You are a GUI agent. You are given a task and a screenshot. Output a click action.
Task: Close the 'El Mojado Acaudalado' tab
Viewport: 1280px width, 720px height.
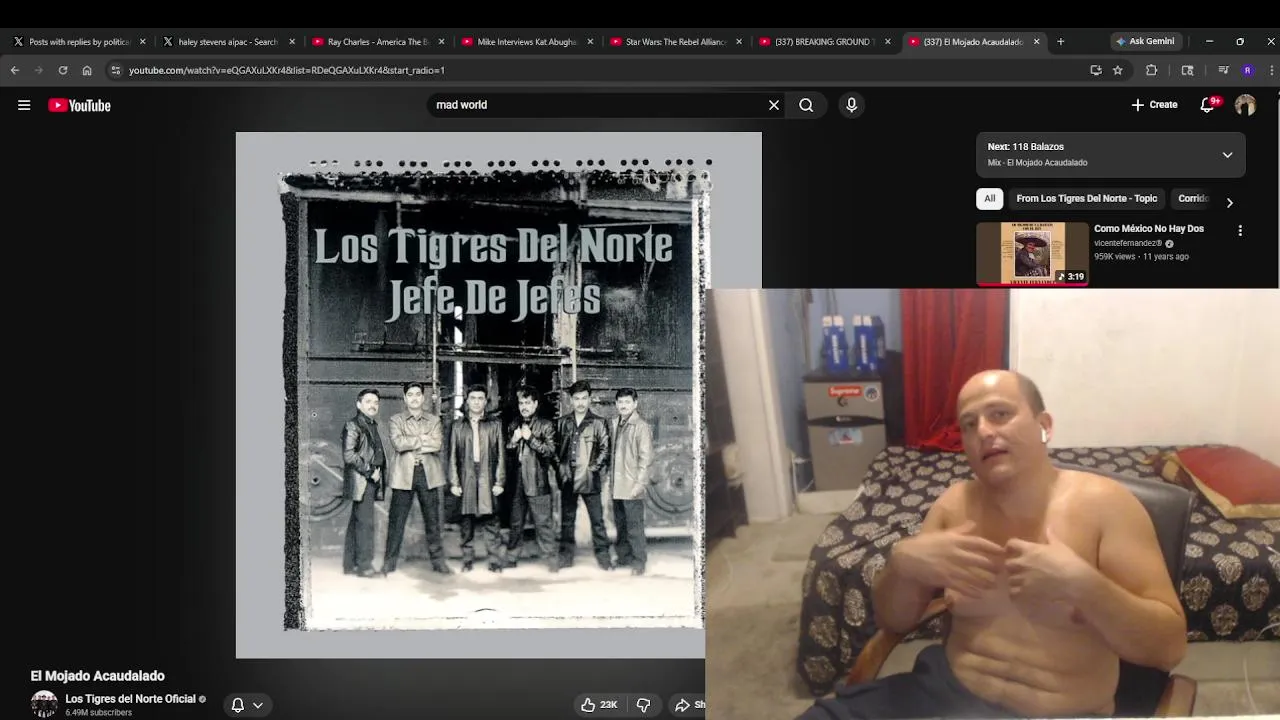pyautogui.click(x=1036, y=42)
